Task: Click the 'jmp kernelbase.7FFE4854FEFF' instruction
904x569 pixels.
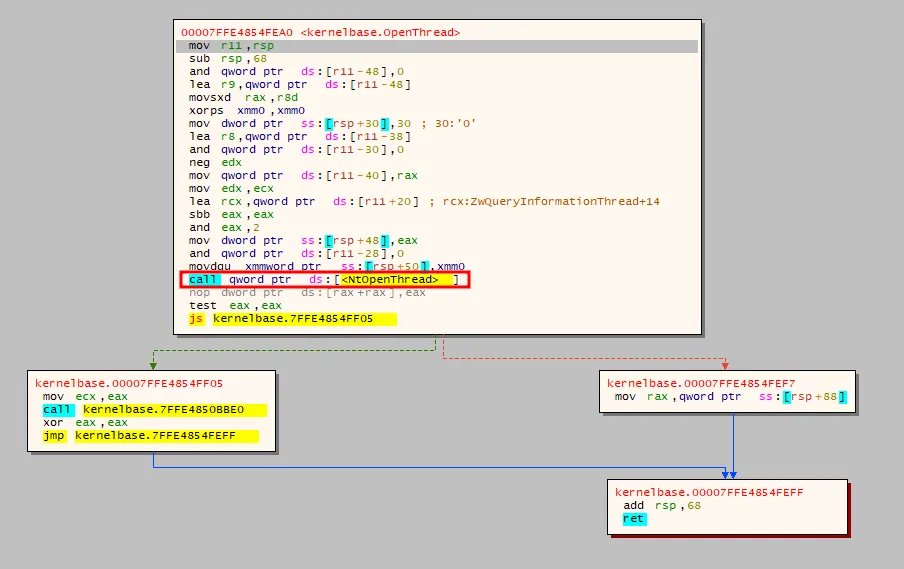Action: 150,436
